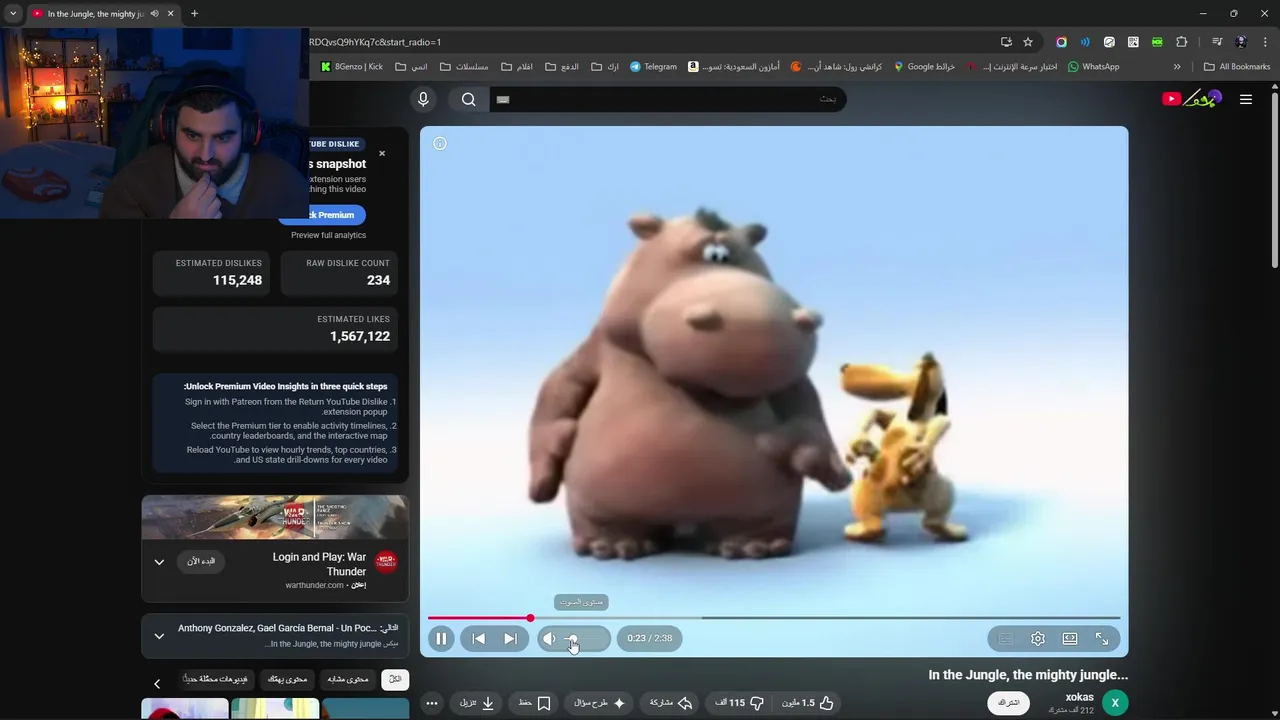Viewport: 1280px width, 720px height.
Task: Click the War Thunder ad start-now button
Action: [201, 561]
